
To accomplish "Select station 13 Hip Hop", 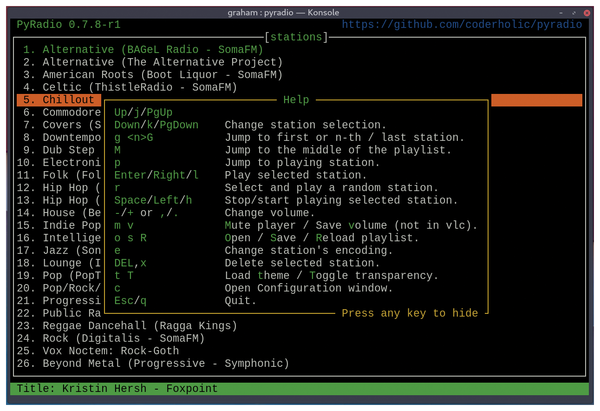I will point(59,201).
